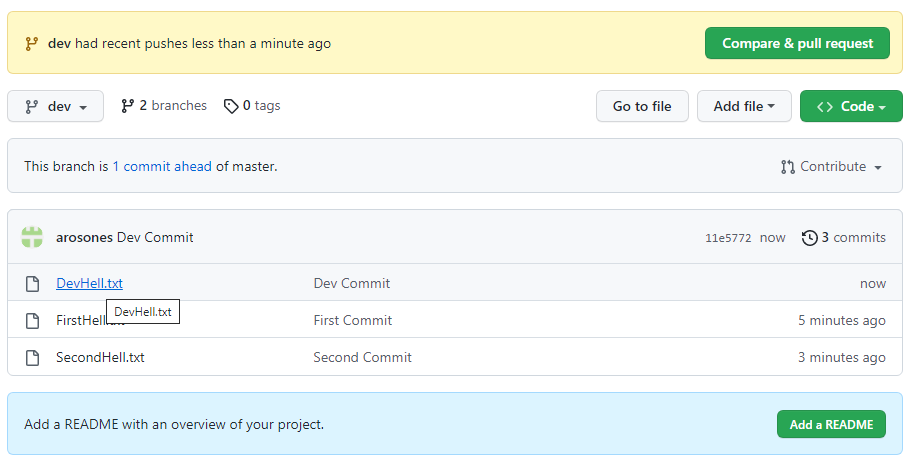Viewport: 916px width, 472px height.
Task: Click branch icon beside 2 branches
Action: click(x=127, y=106)
